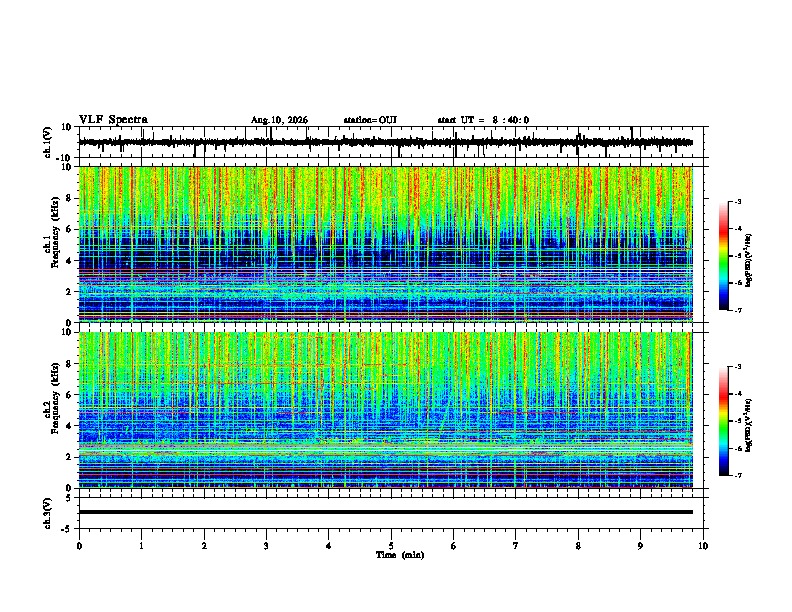Click the "Time (min)" x-axis label
The width and height of the screenshot is (792, 612).
[x=400, y=555]
